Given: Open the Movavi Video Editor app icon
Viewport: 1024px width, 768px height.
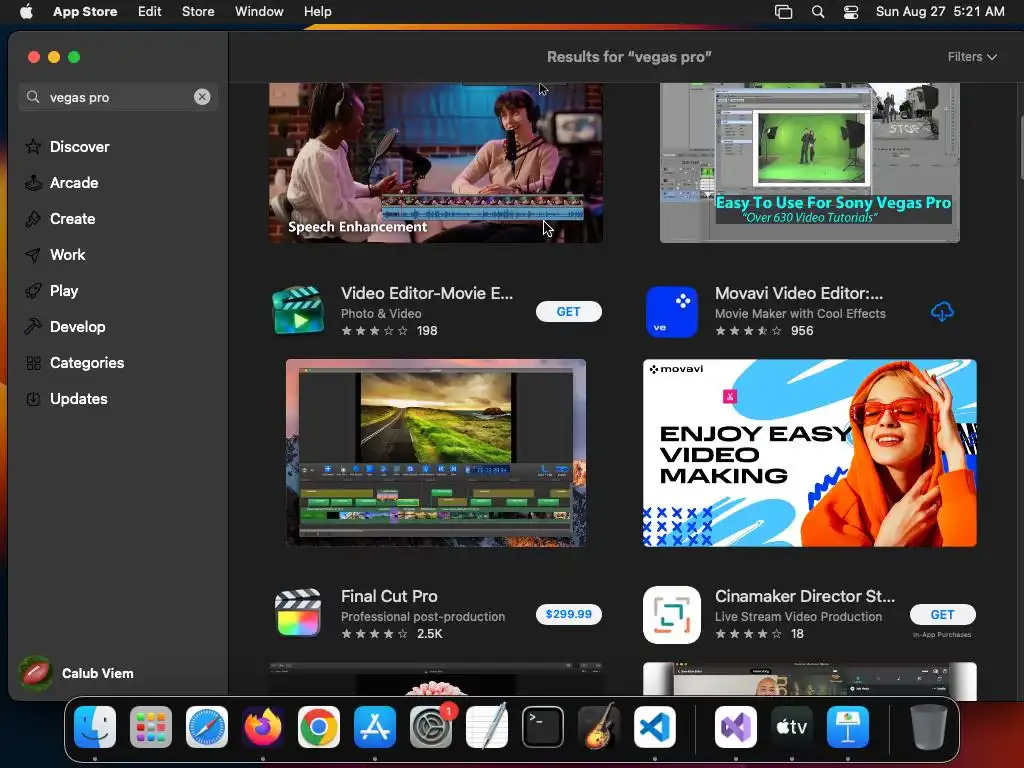Looking at the screenshot, I should pos(671,312).
